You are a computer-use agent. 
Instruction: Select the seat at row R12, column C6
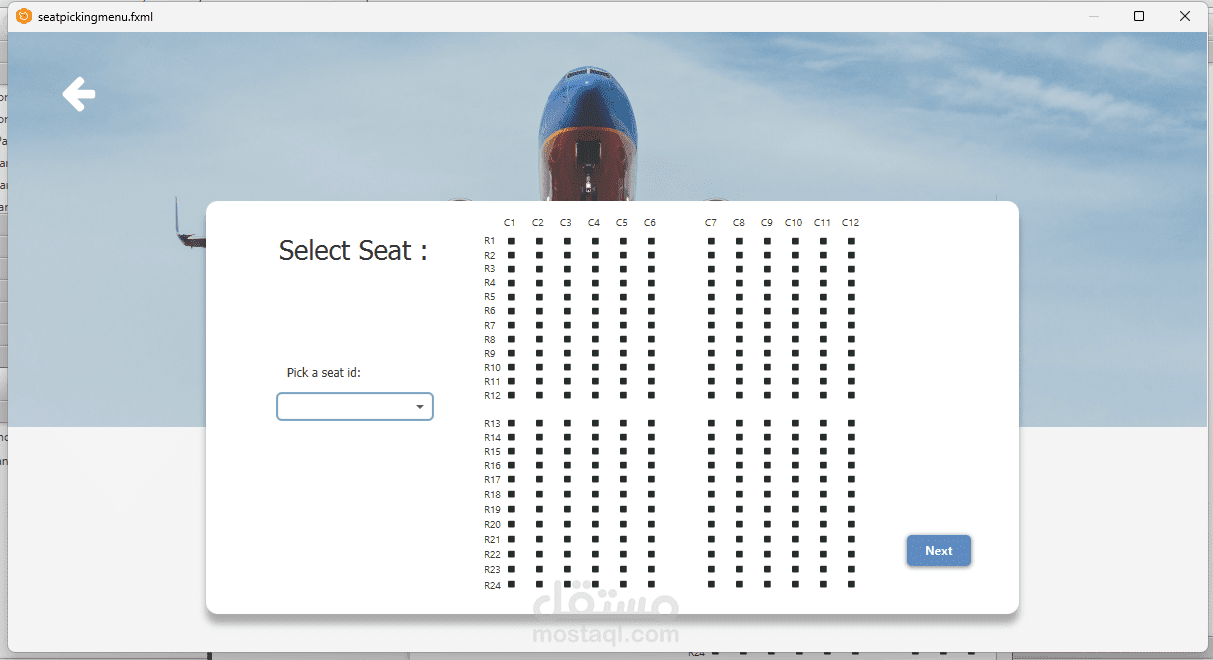pyautogui.click(x=651, y=395)
